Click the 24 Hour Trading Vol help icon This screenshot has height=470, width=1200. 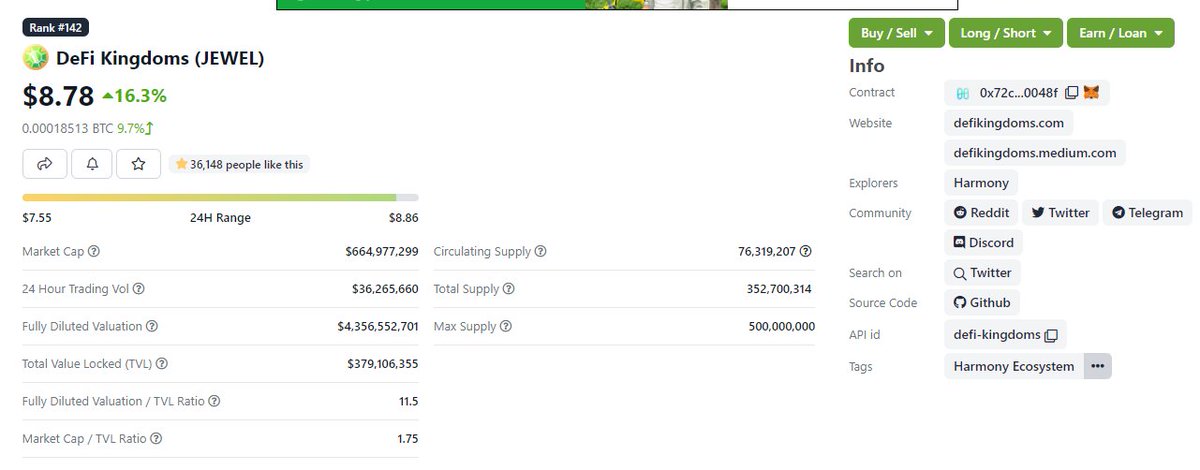click(x=139, y=289)
